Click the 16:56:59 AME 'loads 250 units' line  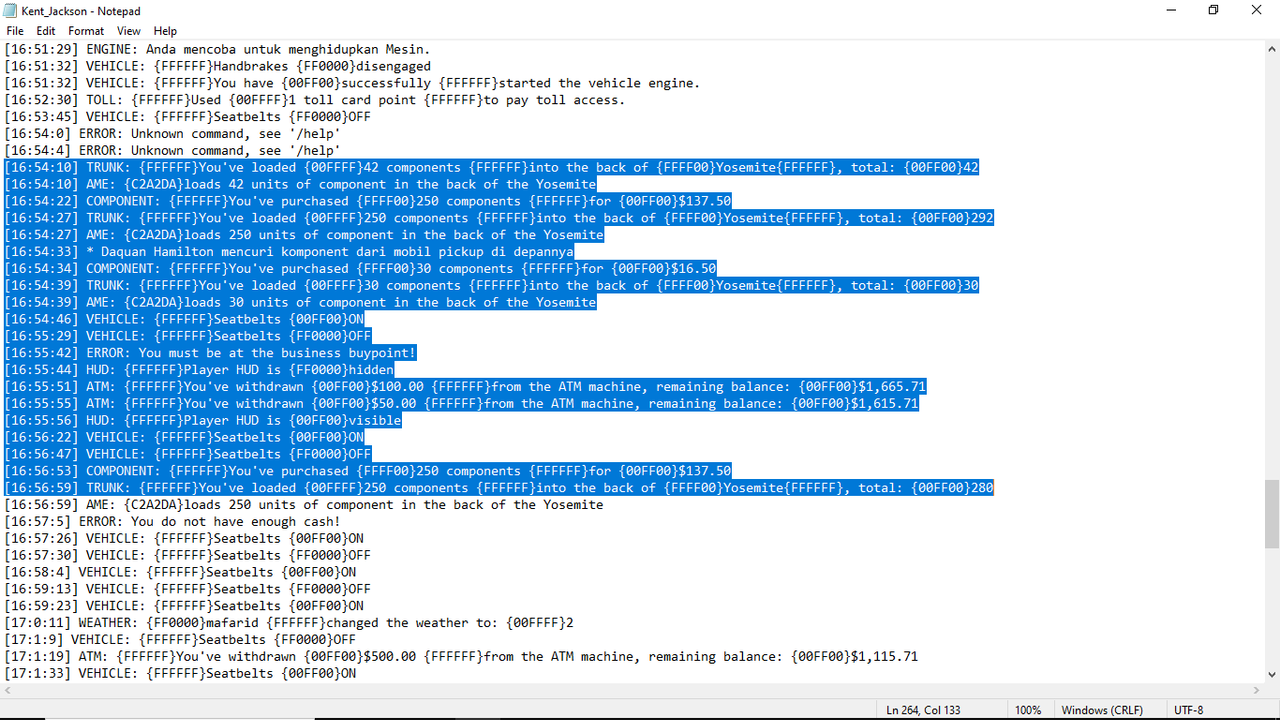tap(304, 505)
